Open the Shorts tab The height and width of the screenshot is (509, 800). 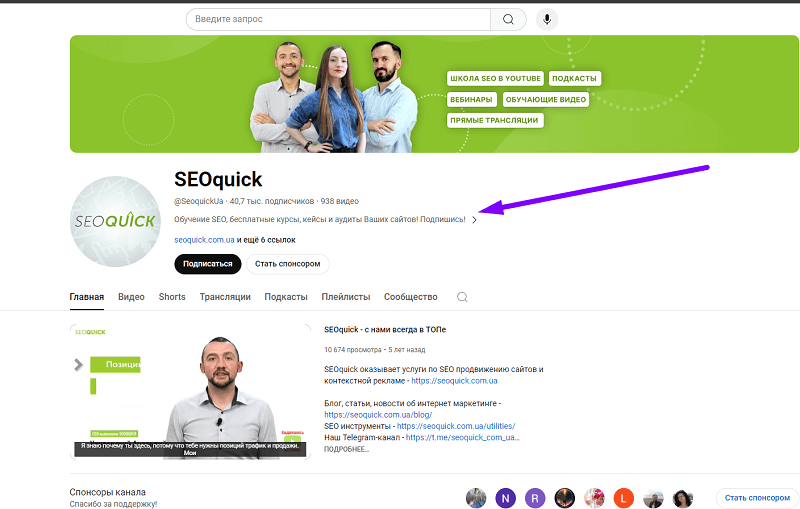(x=172, y=297)
